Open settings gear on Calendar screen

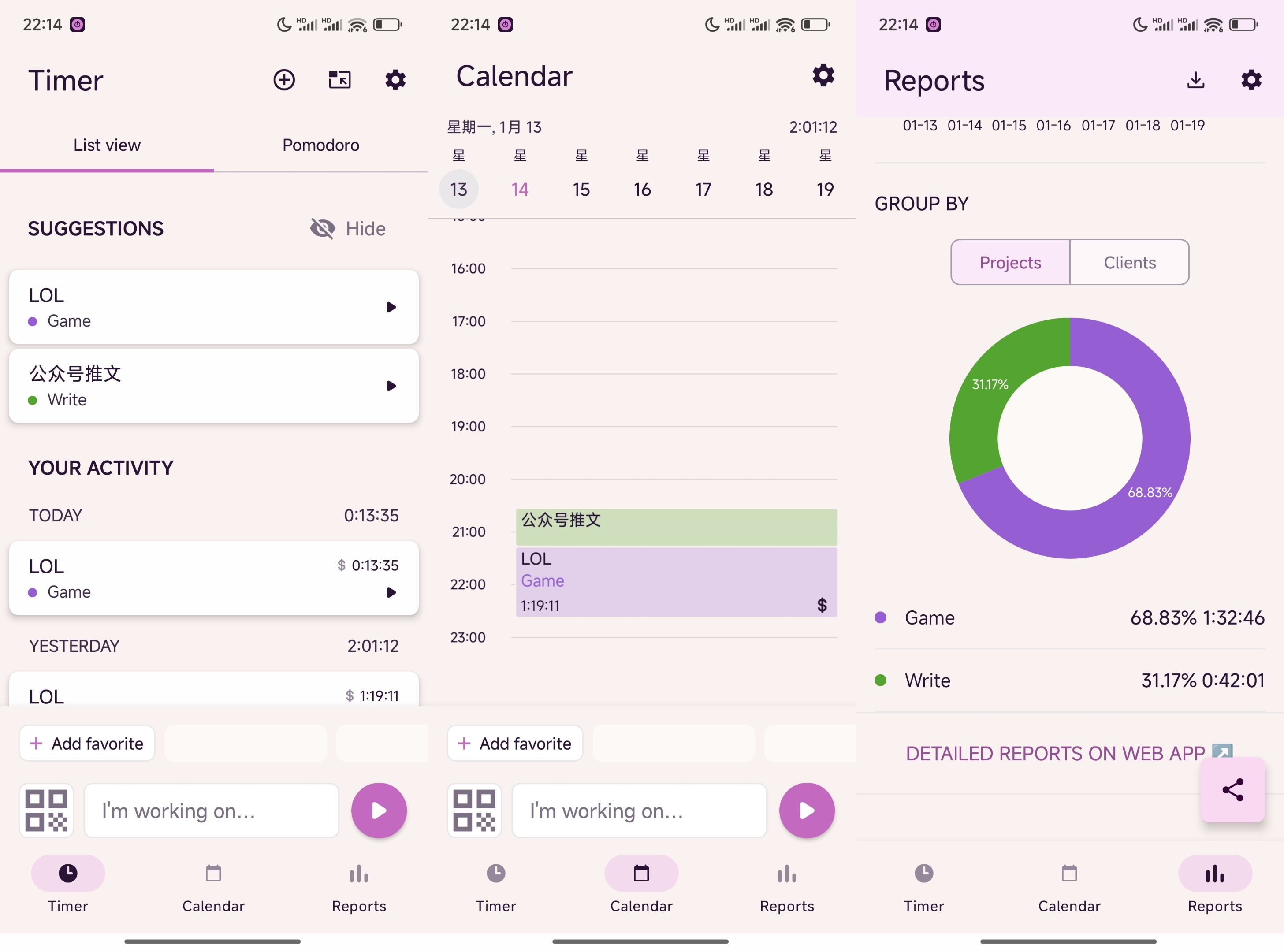click(823, 75)
